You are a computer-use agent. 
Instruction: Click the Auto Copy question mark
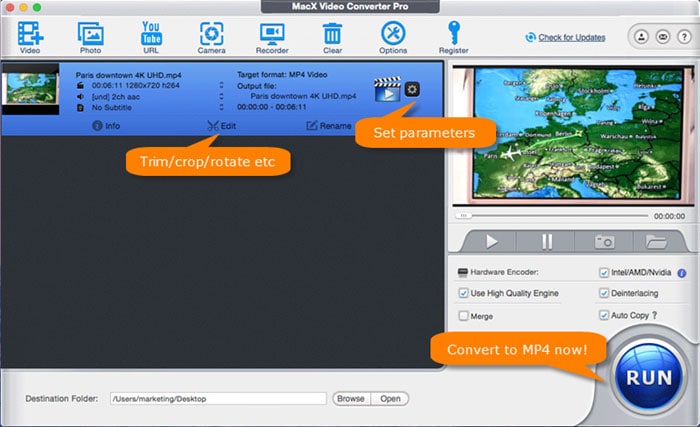click(x=654, y=315)
